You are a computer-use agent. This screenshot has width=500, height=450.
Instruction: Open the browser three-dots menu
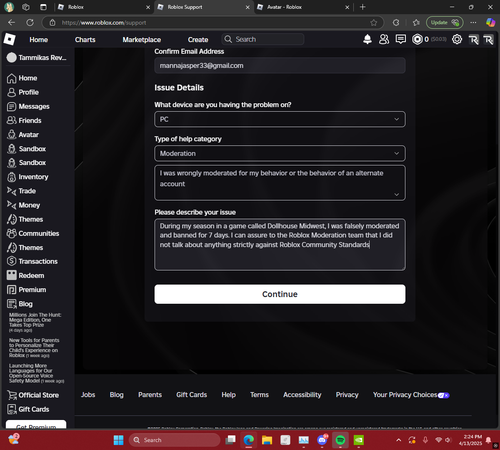473,23
